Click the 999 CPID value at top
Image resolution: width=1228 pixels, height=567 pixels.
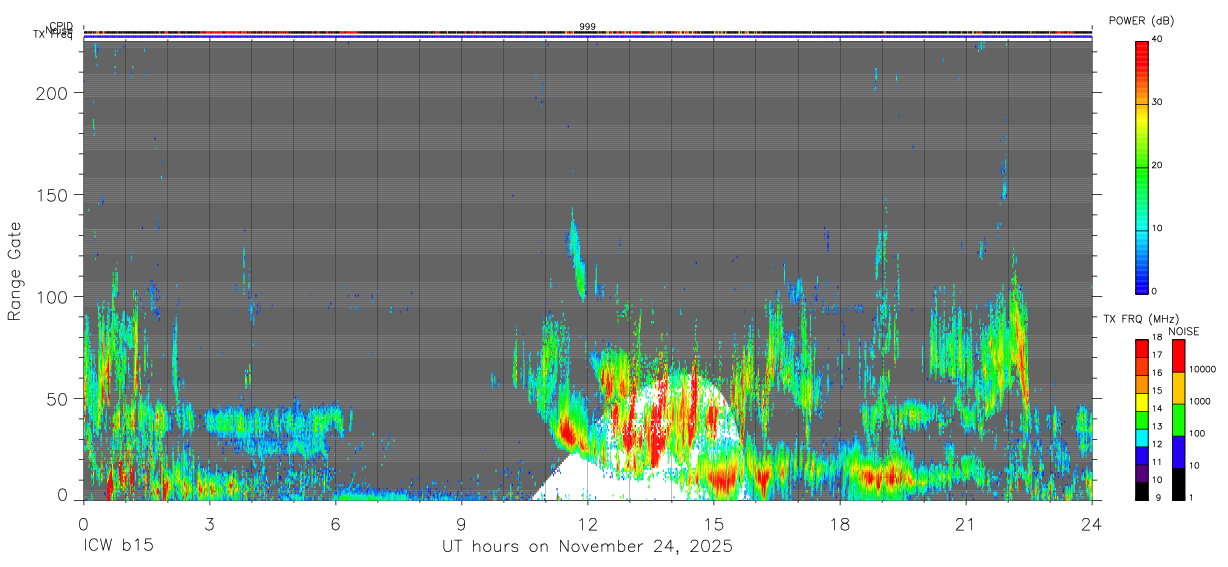tap(587, 26)
